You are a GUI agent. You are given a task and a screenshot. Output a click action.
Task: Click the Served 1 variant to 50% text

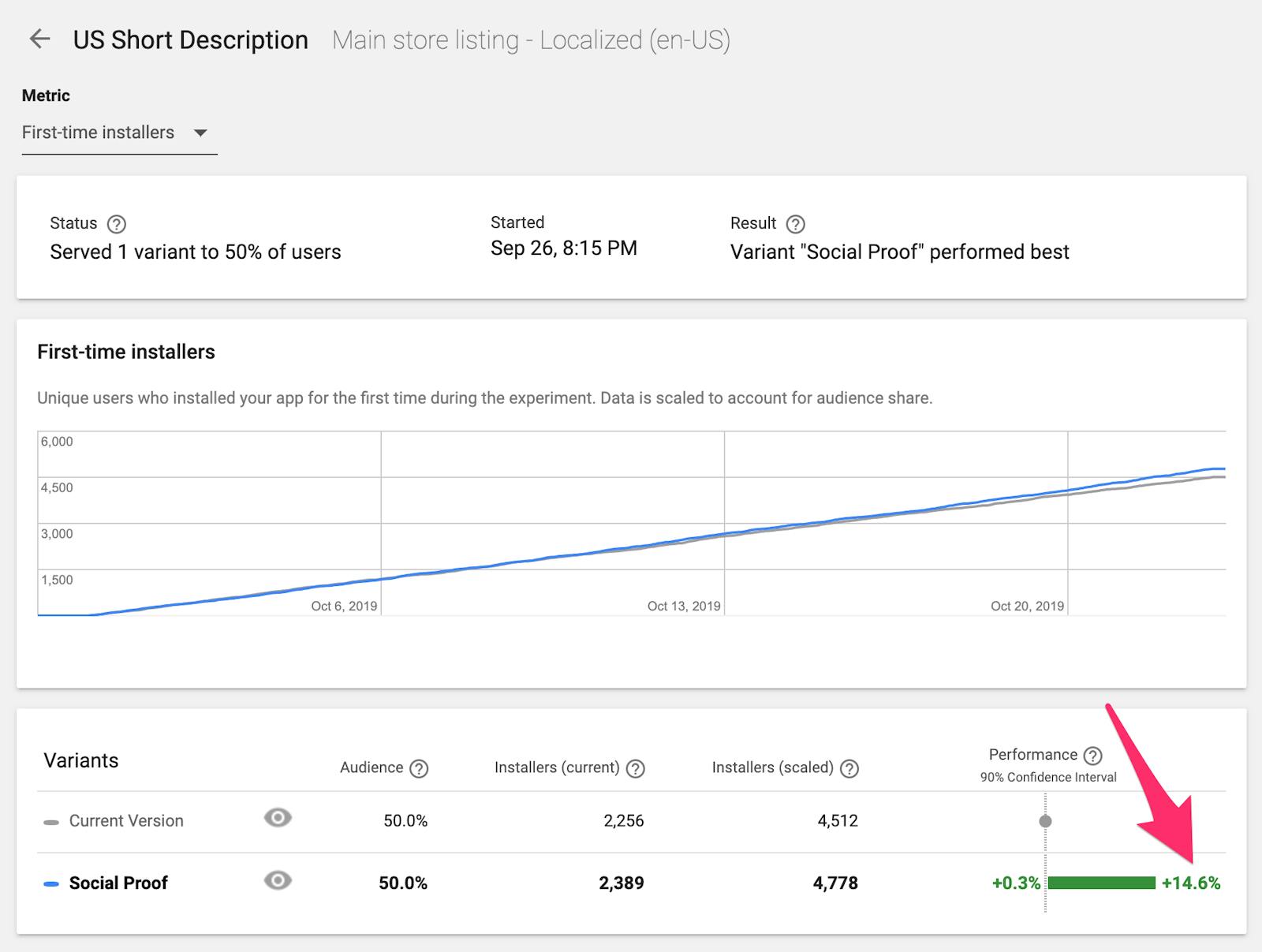(196, 252)
